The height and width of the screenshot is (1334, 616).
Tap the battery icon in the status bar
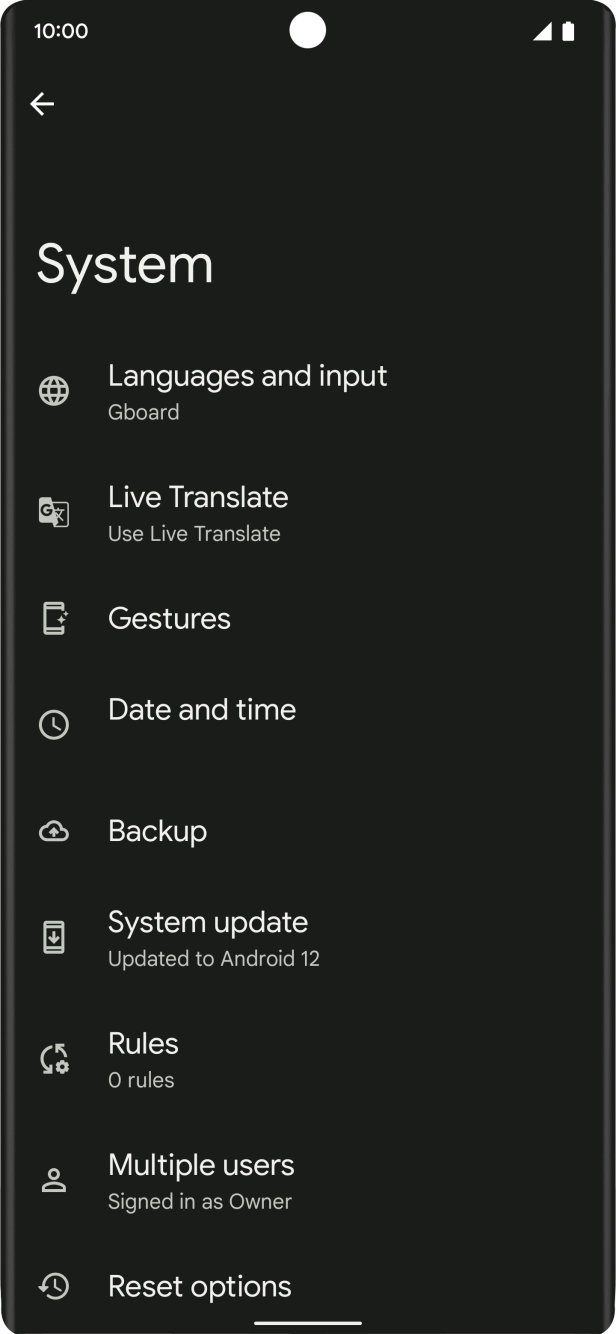(567, 30)
